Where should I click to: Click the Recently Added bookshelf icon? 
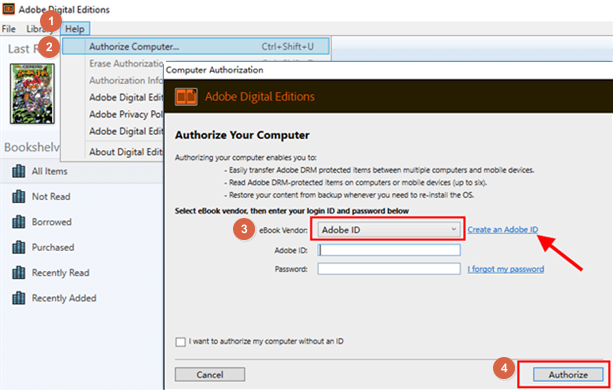(18, 298)
